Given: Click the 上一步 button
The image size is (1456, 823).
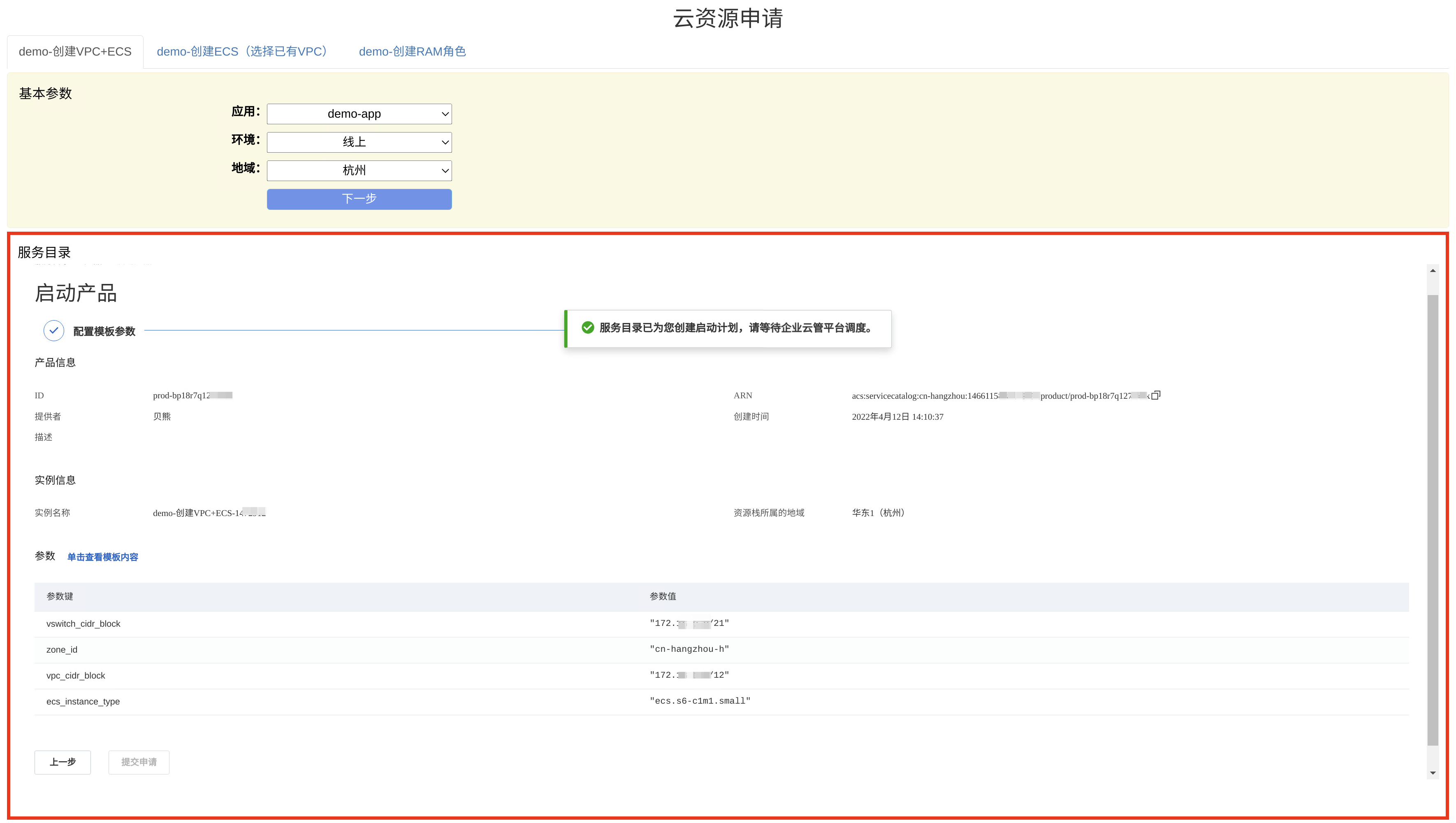Looking at the screenshot, I should 63,762.
